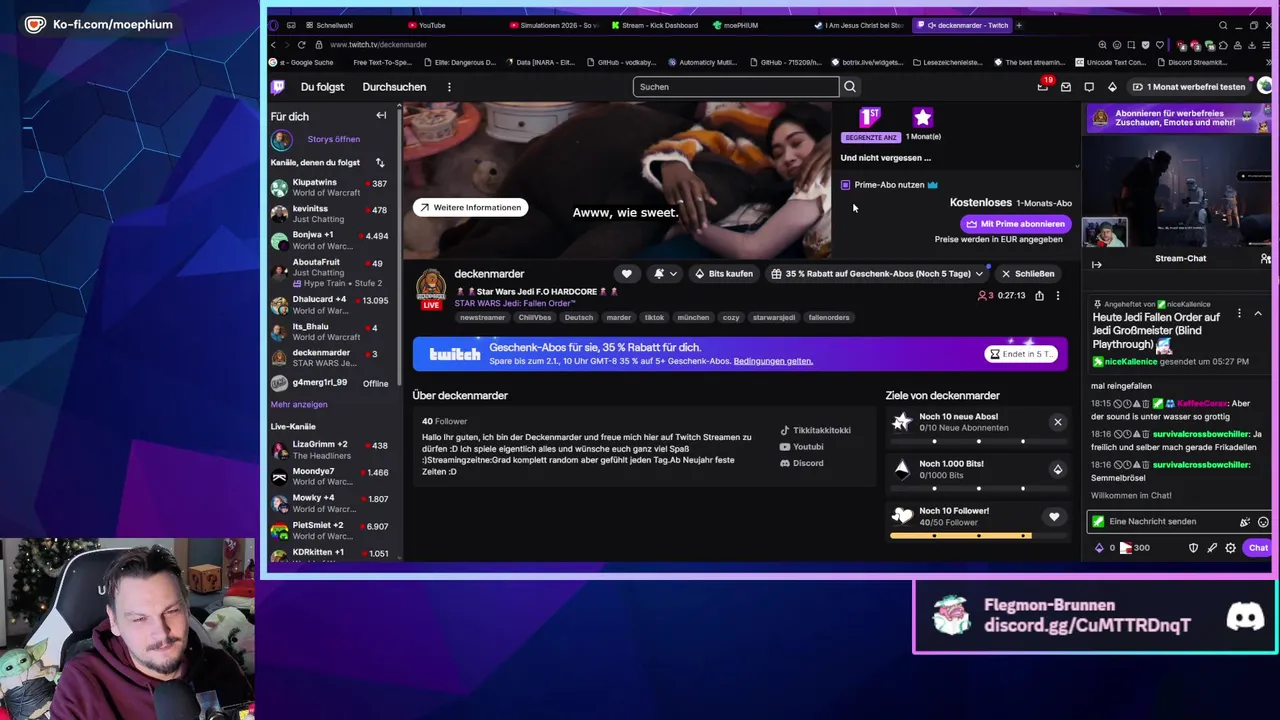Open the Youtubi YouTube link
This screenshot has width=1280, height=720.
coord(802,447)
